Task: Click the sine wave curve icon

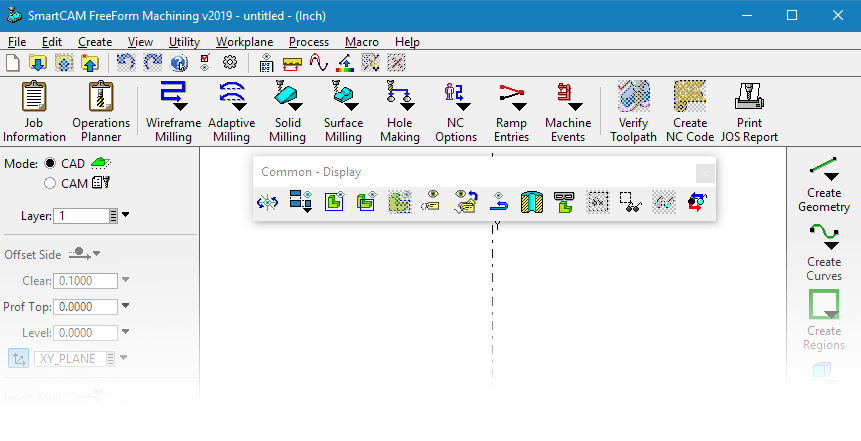Action: pyautogui.click(x=318, y=63)
